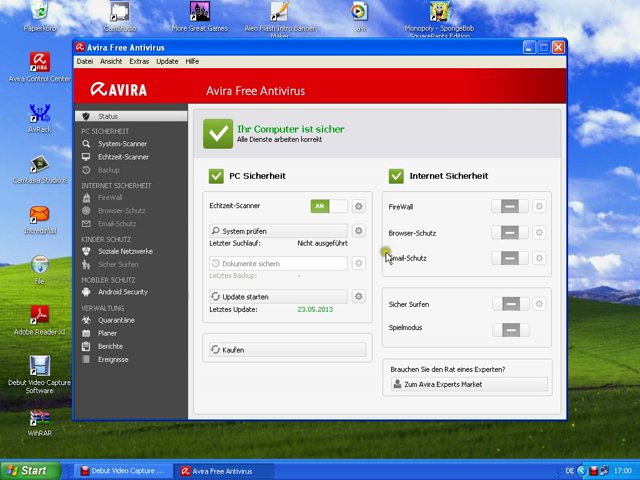Click the Browser-Schutz settings gear icon

tap(539, 232)
